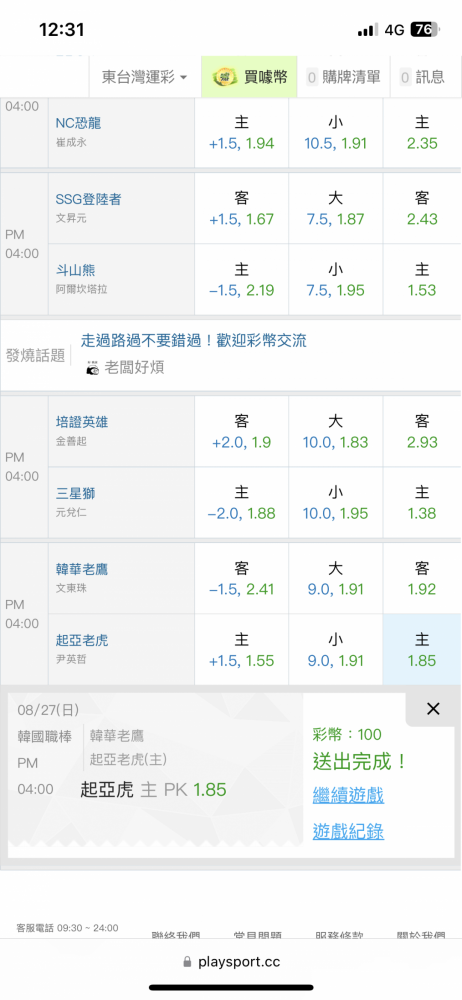Viewport: 462px width, 1000px height.
Task: Pick 三星獅 主 -2.0 spread option
Action: pos(241,503)
